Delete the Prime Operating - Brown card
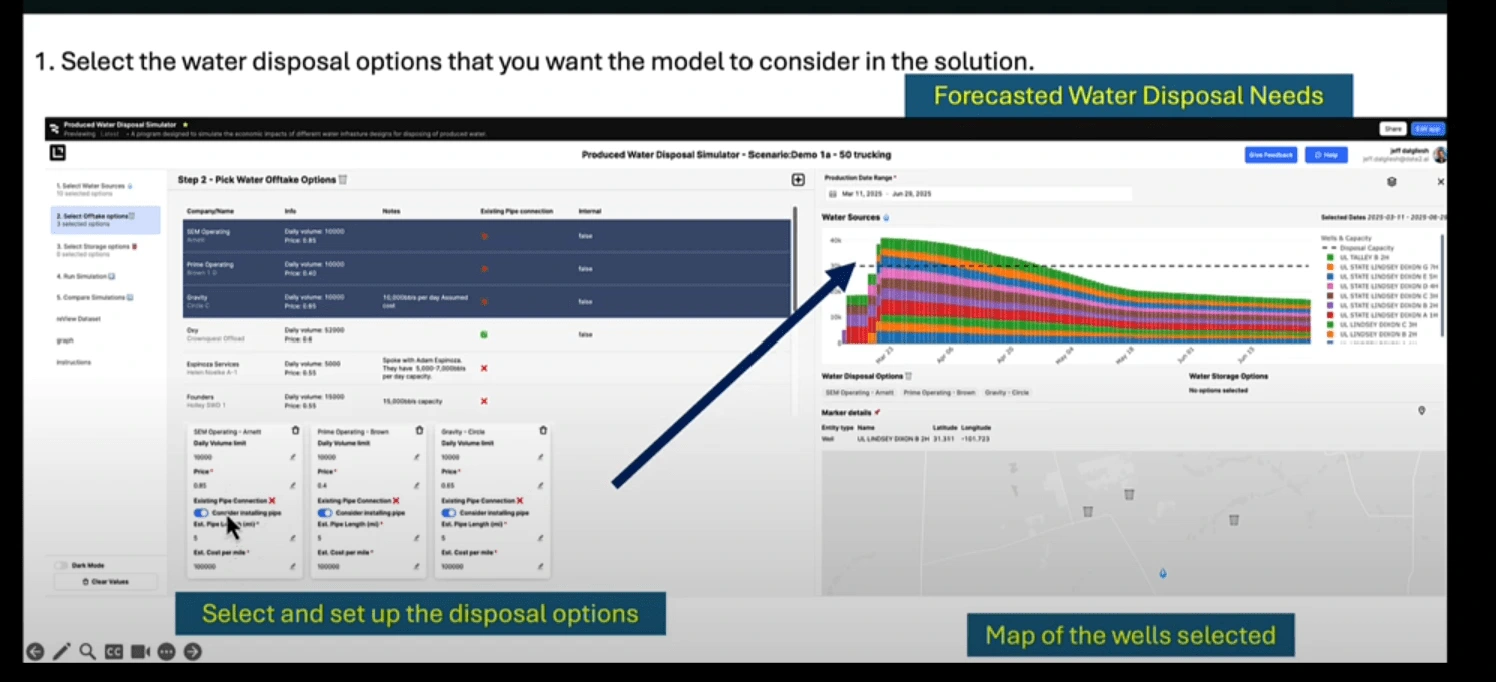Image resolution: width=1496 pixels, height=682 pixels. click(419, 431)
